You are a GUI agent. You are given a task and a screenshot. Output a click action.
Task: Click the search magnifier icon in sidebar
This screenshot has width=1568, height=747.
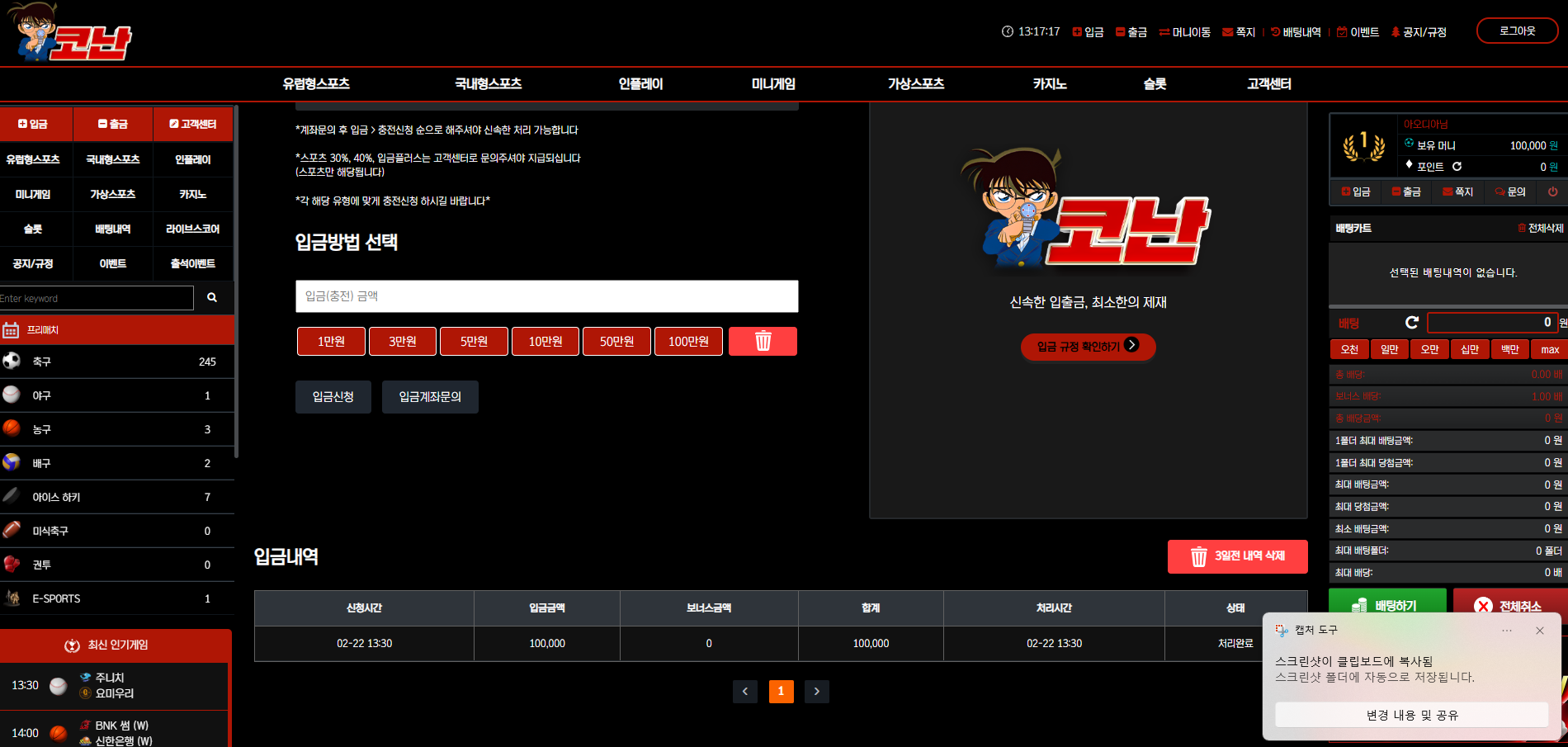212,298
